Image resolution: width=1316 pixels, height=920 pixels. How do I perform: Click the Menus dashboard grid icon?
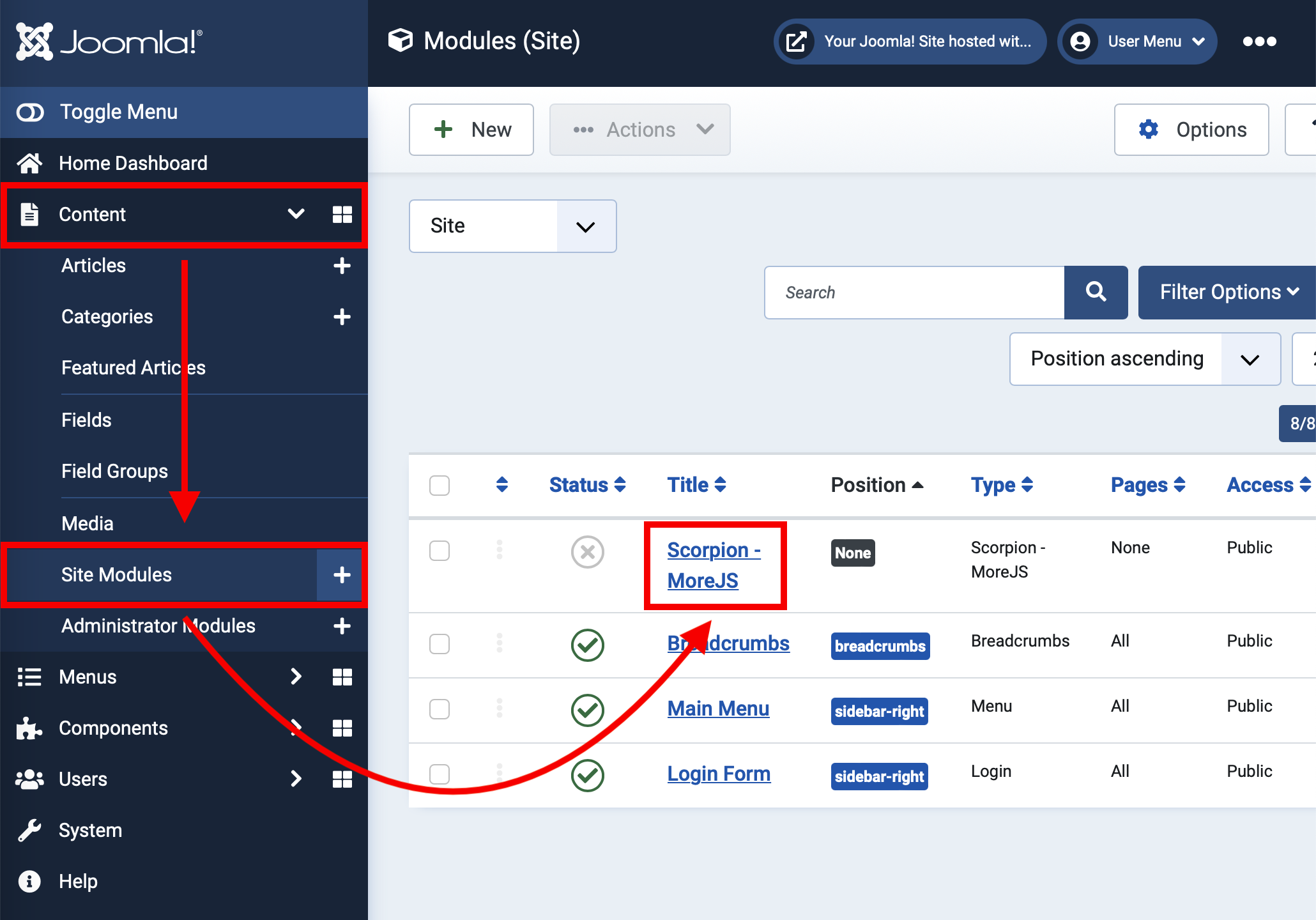pos(342,677)
